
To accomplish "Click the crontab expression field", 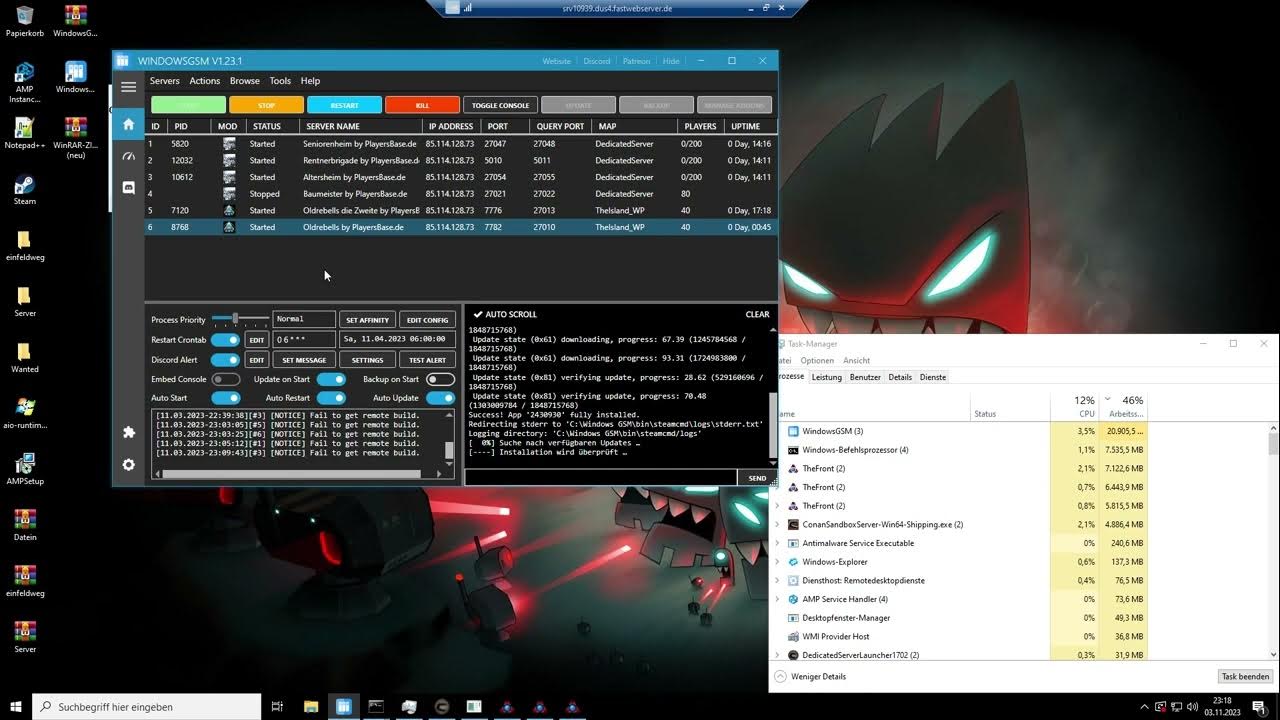I will click(304, 340).
